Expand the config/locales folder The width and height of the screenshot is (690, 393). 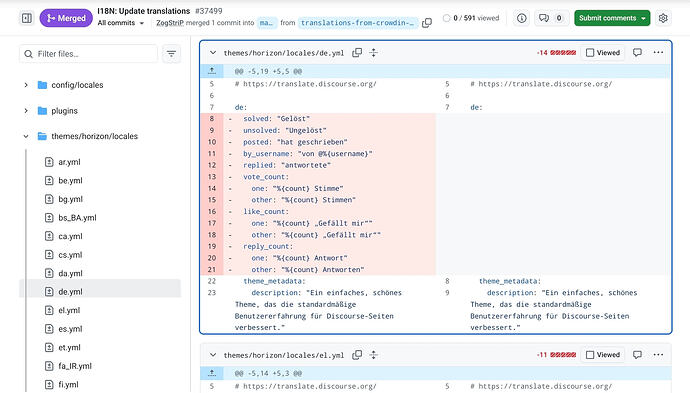(x=26, y=85)
